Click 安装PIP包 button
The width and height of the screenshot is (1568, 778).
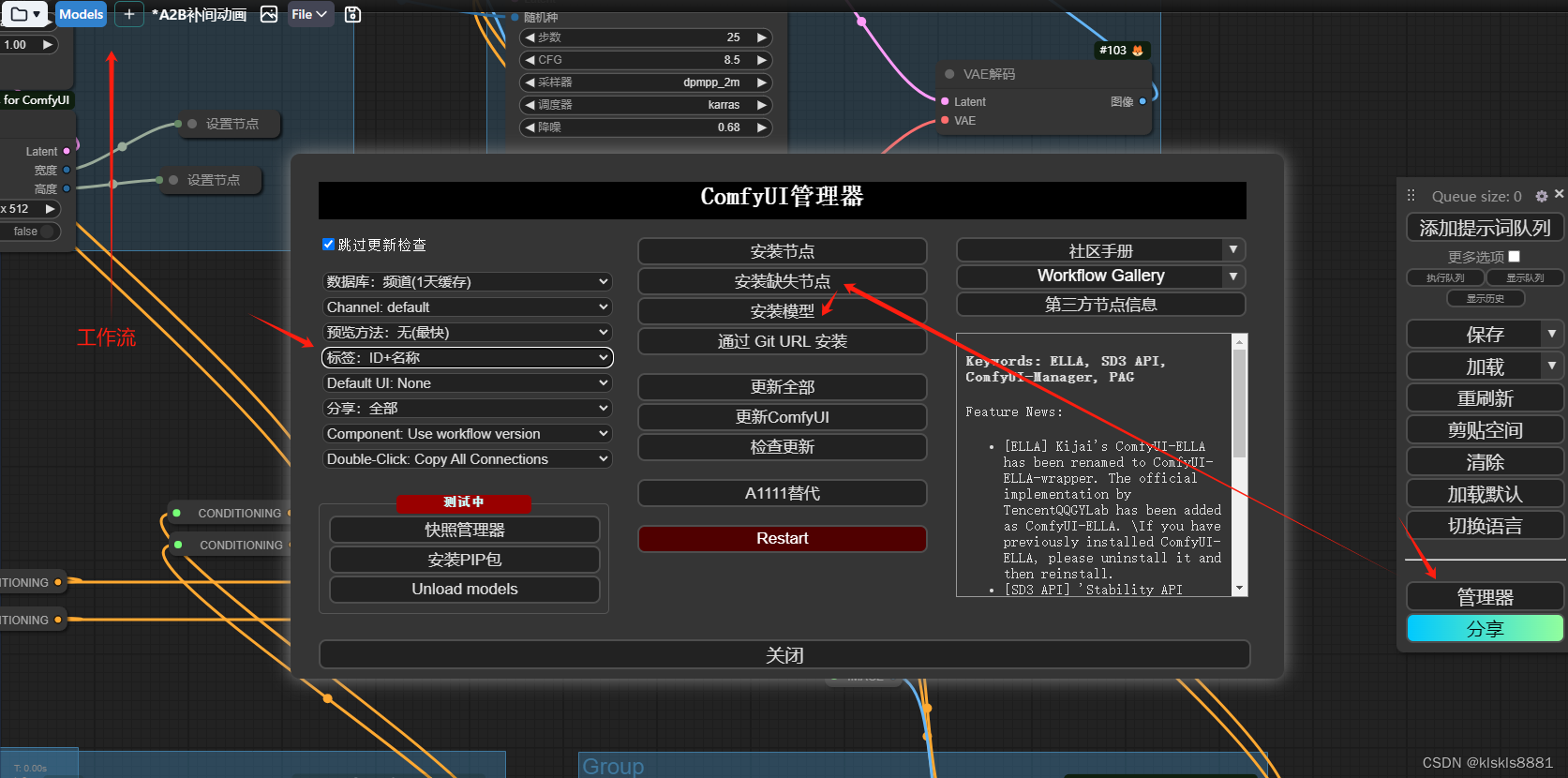click(x=465, y=560)
